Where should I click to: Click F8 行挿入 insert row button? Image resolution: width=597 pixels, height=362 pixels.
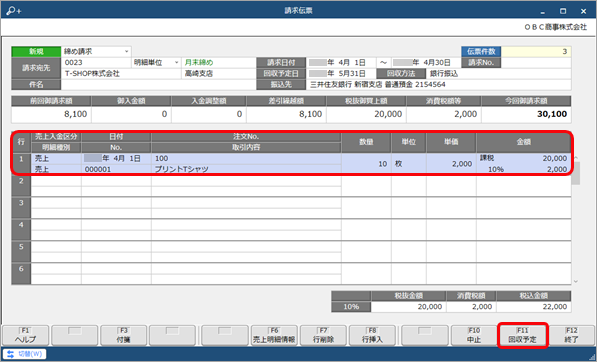[x=372, y=335]
